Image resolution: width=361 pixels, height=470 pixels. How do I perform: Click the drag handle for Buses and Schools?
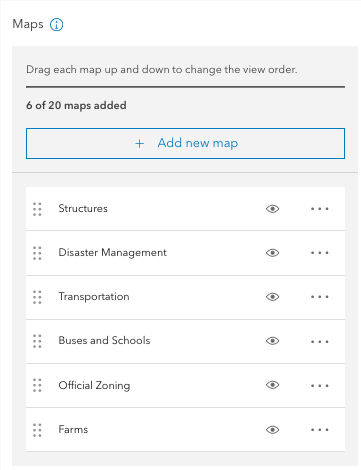(x=37, y=341)
